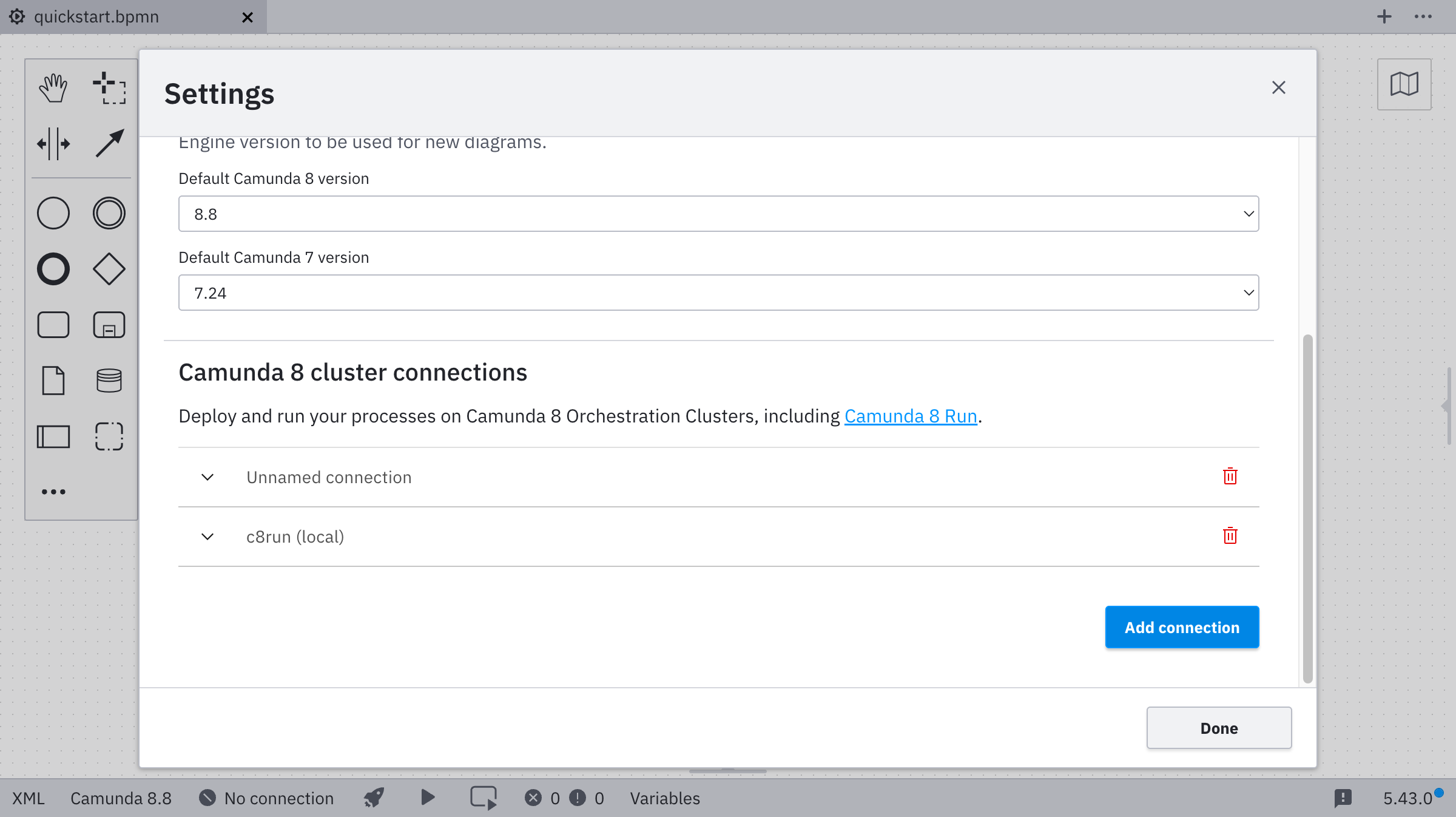This screenshot has width=1456, height=817.
Task: Open the minimap overview
Action: pos(1404,85)
